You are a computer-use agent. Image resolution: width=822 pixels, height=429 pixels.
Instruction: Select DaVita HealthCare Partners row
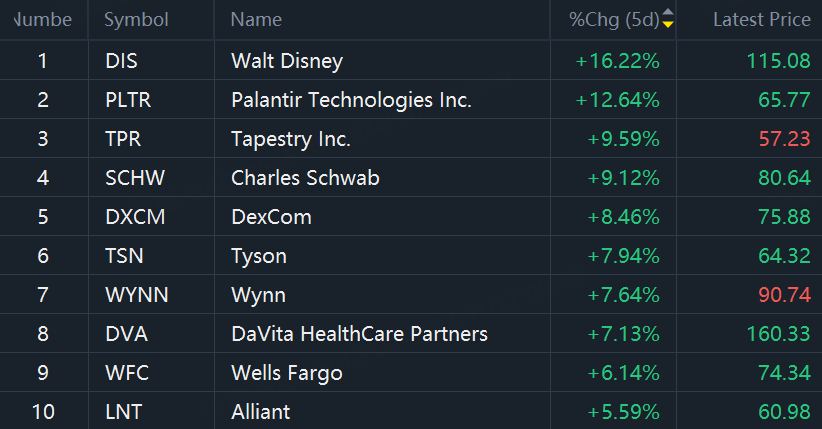359,334
